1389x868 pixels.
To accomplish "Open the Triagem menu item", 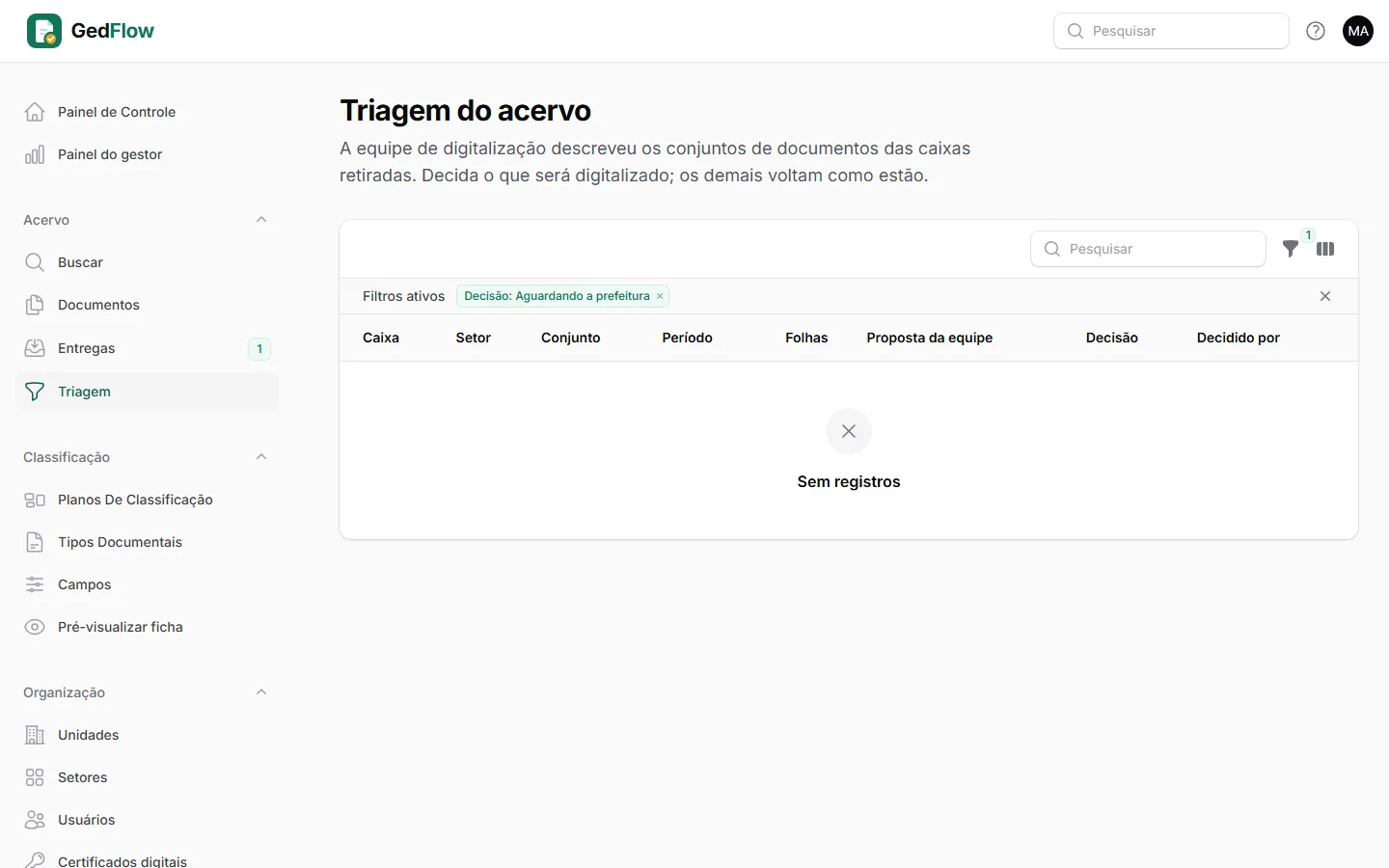I will pyautogui.click(x=147, y=392).
